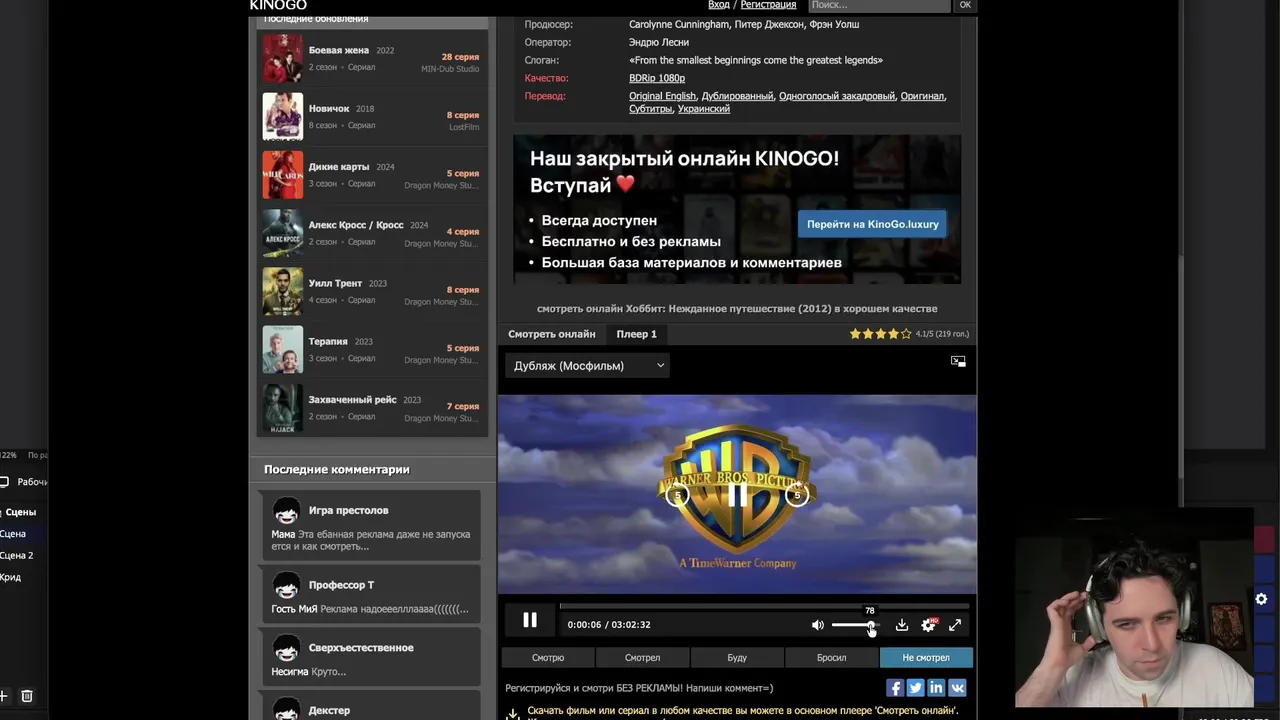Mark status as Смотрю
Screen dimensions: 1280x720
tap(548, 658)
